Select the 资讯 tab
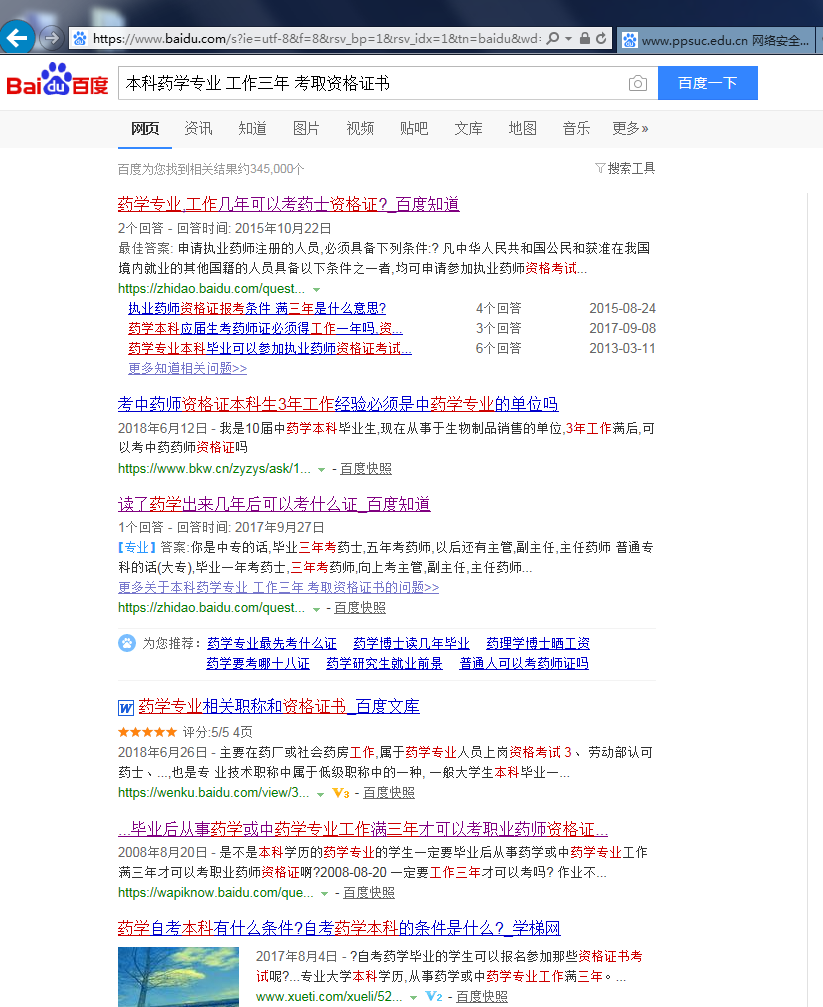Image resolution: width=823 pixels, height=1007 pixels. (198, 128)
